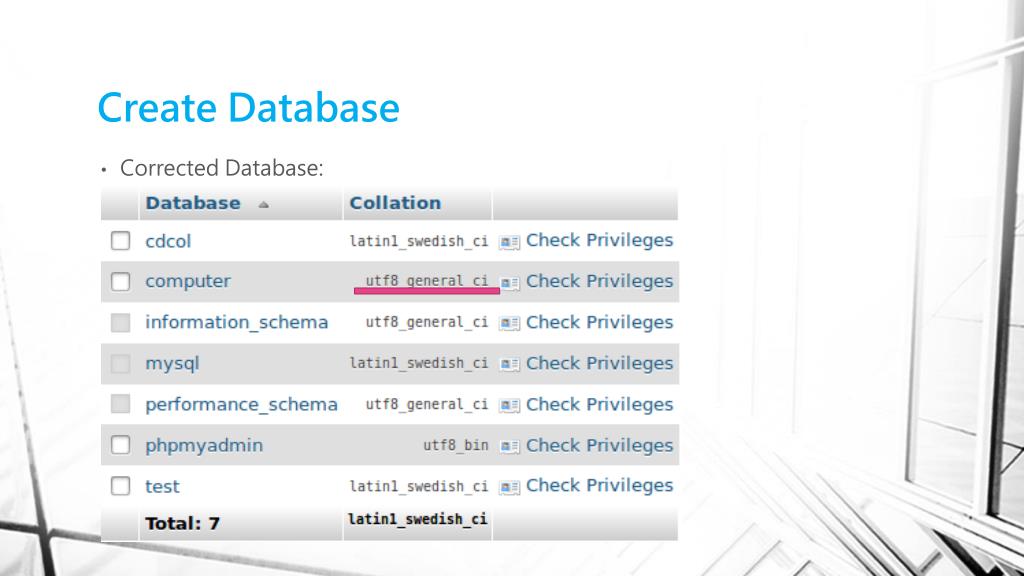The image size is (1024, 576).
Task: Check Privileges for information_schema
Action: tap(600, 322)
